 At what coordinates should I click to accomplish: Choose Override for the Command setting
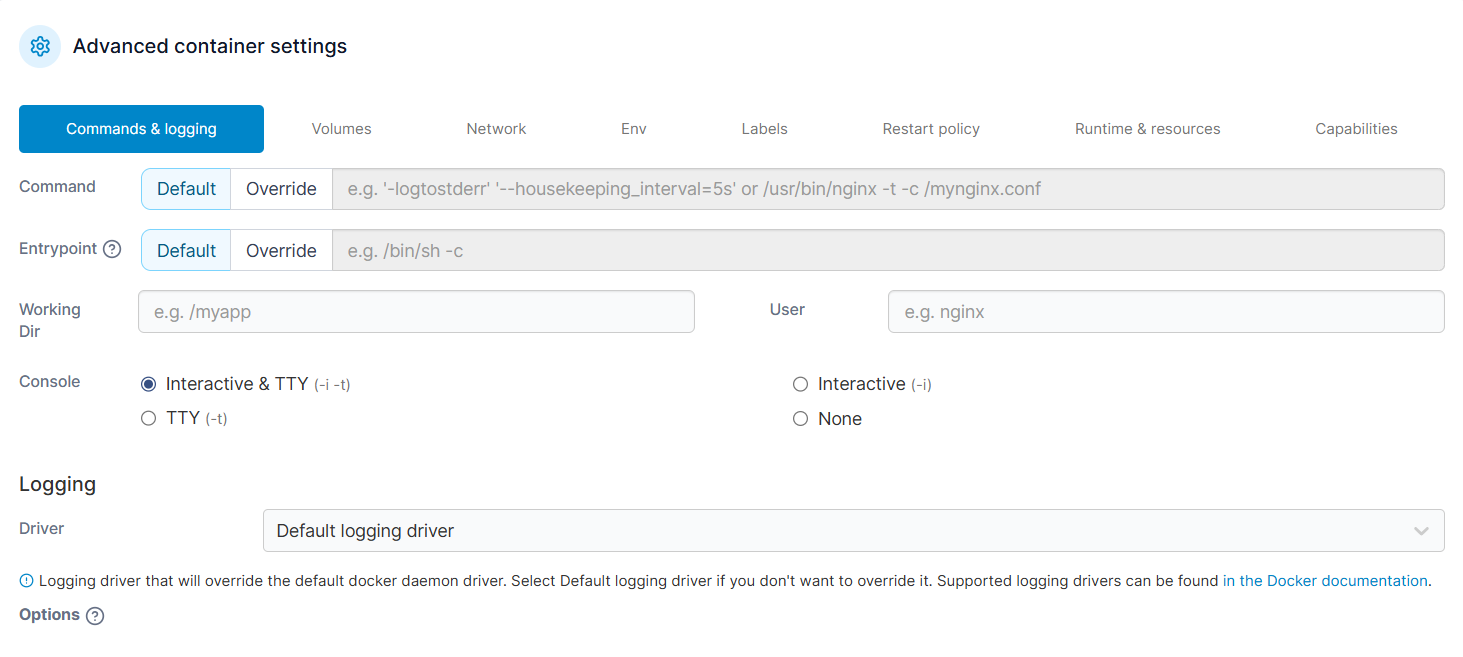(281, 189)
